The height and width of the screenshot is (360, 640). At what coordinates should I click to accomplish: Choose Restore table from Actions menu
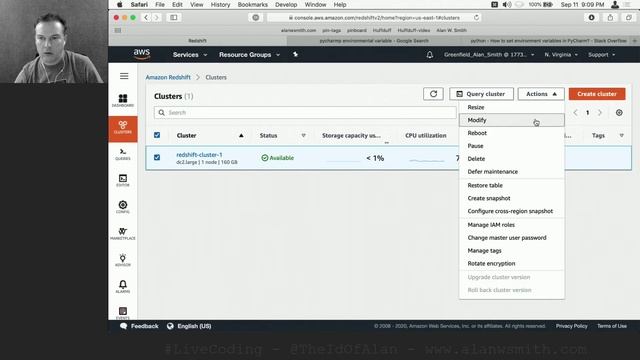click(512, 185)
